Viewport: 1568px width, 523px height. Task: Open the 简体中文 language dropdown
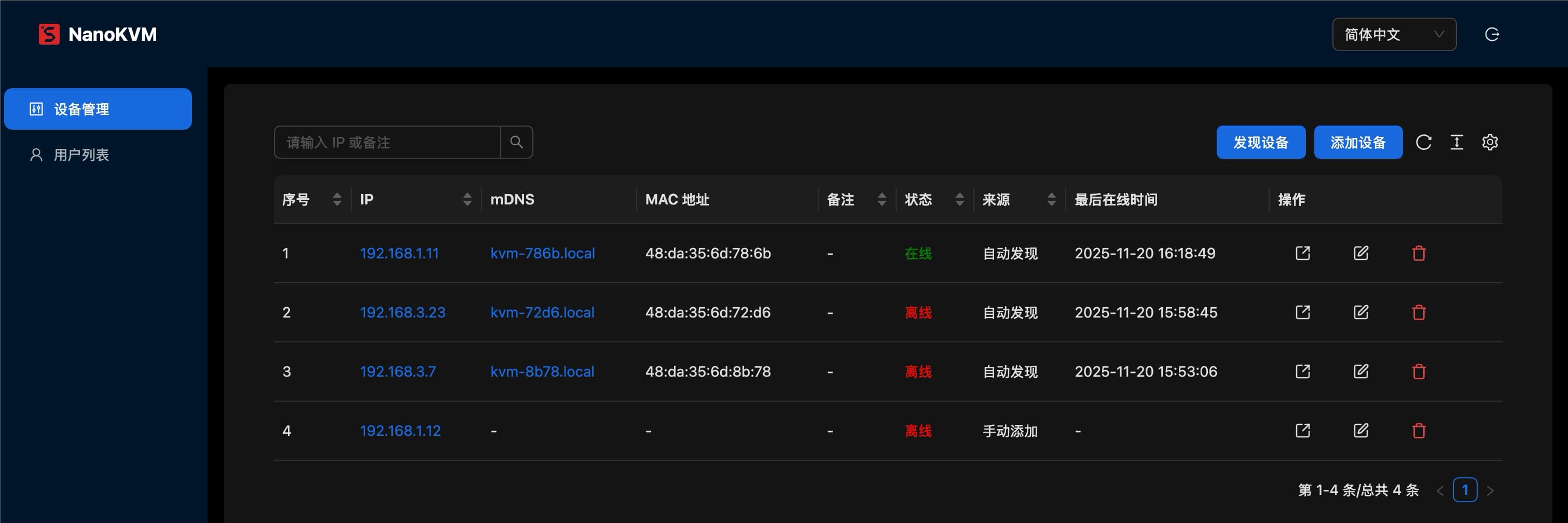(1393, 35)
